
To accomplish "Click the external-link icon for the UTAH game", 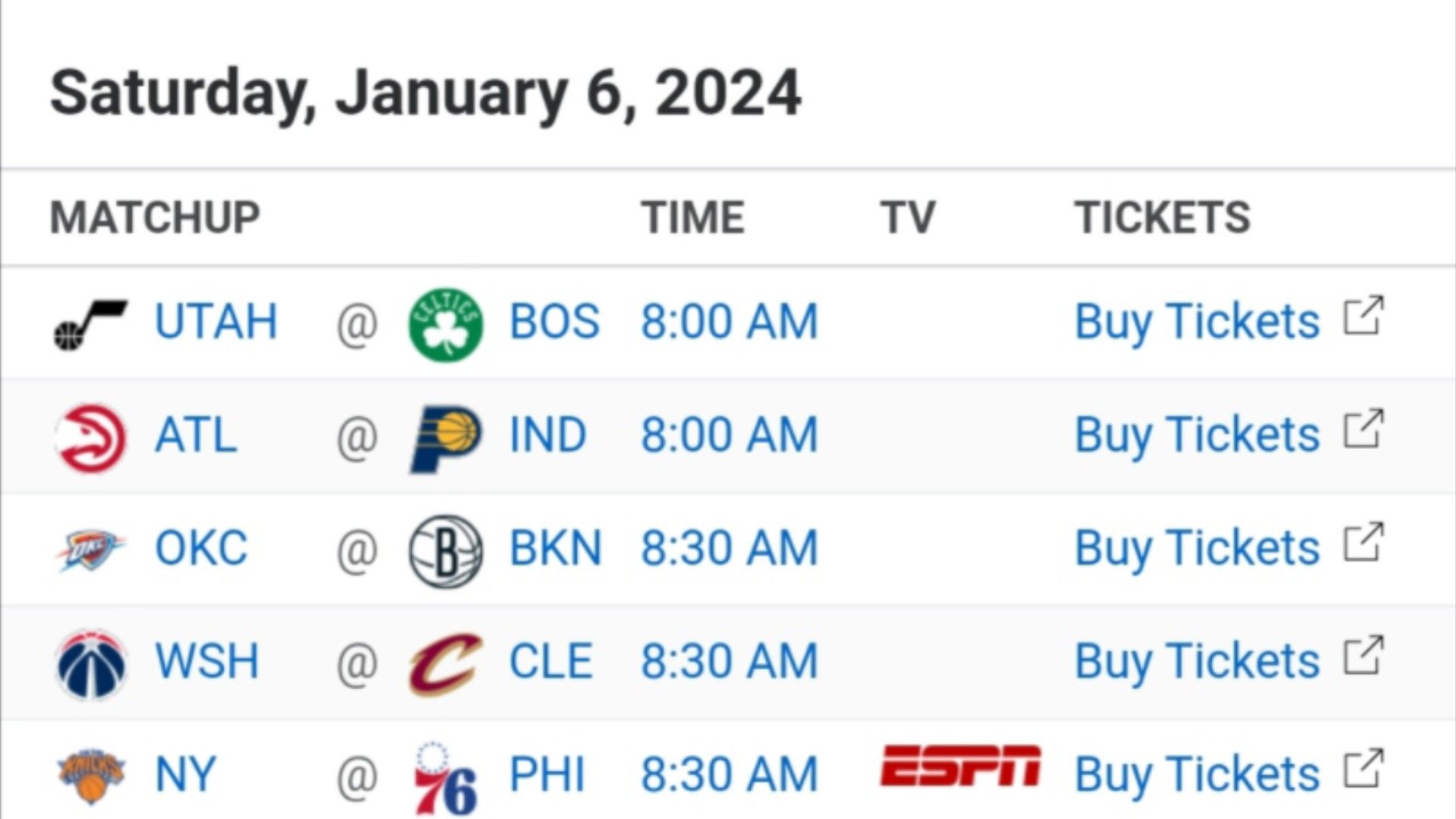I will (x=1363, y=315).
